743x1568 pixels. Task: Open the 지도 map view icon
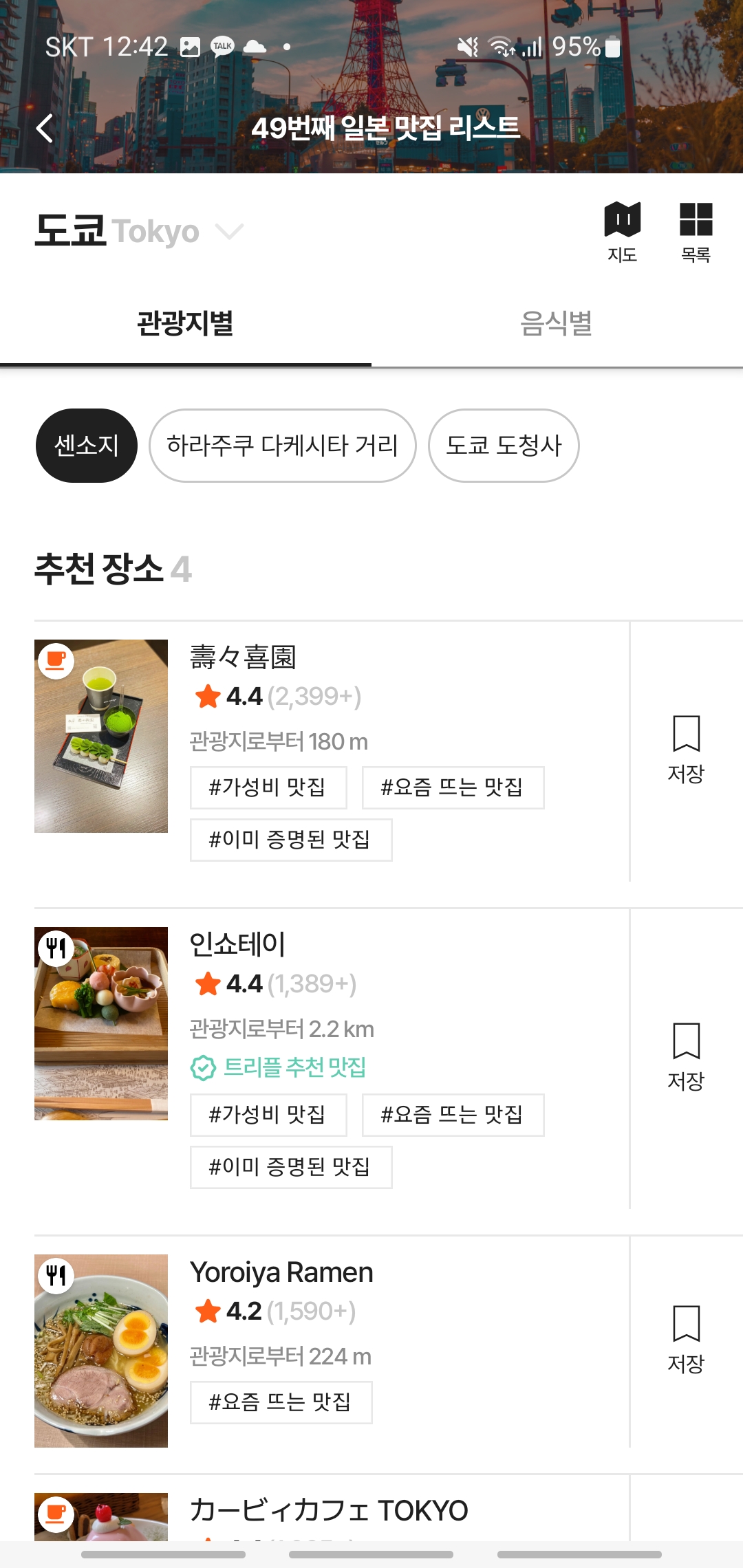(622, 232)
